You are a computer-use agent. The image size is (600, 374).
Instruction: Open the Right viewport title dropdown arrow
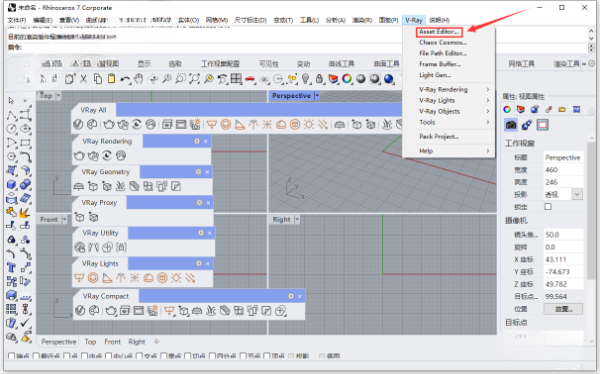(x=297, y=219)
